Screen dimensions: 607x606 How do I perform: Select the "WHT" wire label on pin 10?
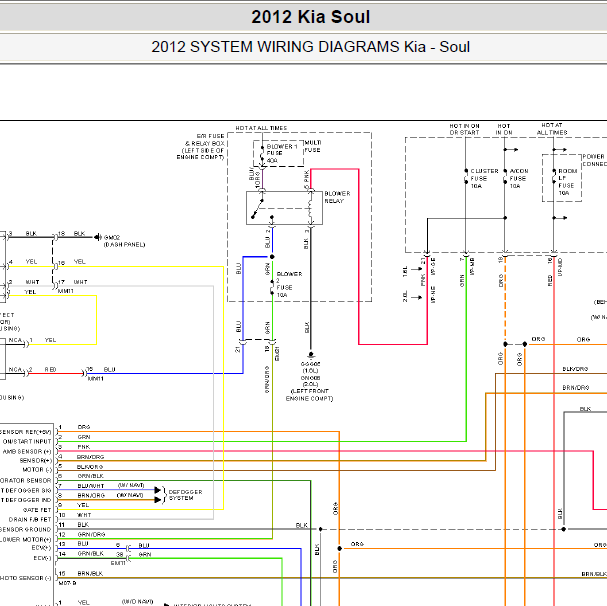point(84,515)
